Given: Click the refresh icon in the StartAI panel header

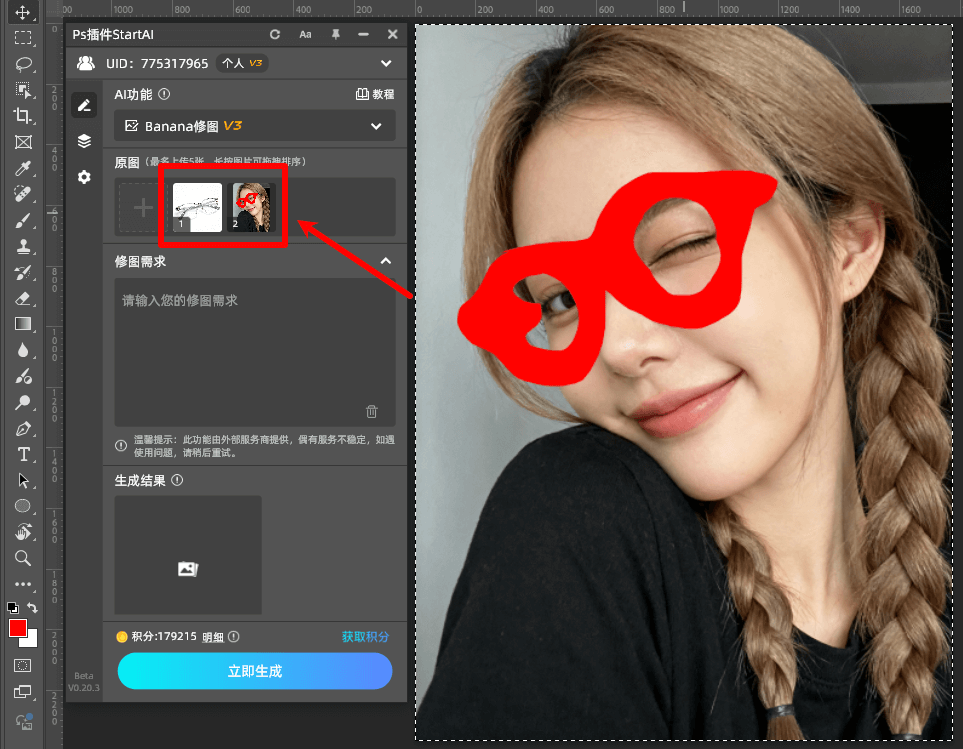Looking at the screenshot, I should tap(275, 33).
